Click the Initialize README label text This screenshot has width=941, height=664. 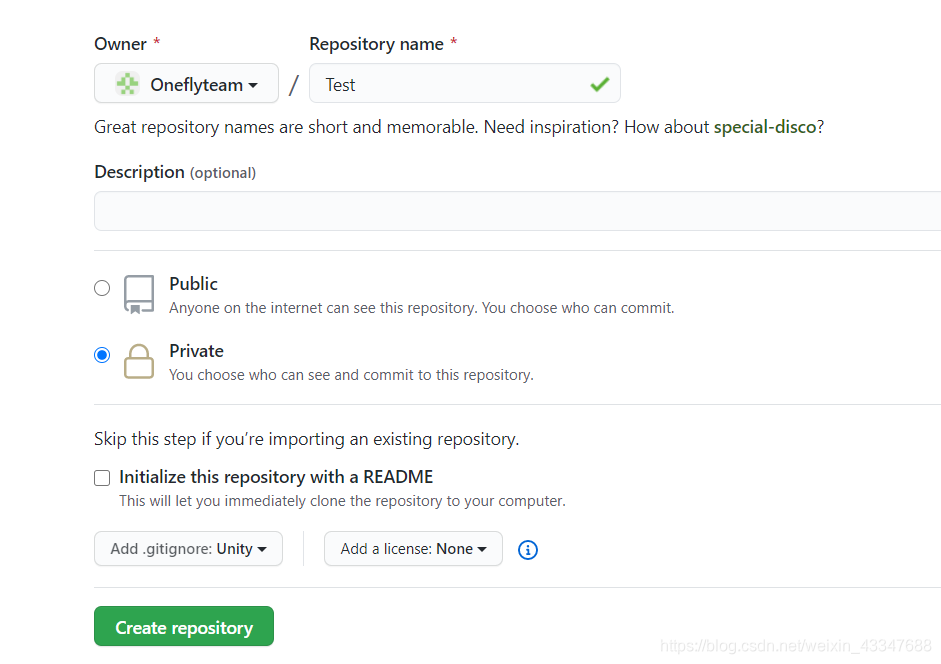275,477
